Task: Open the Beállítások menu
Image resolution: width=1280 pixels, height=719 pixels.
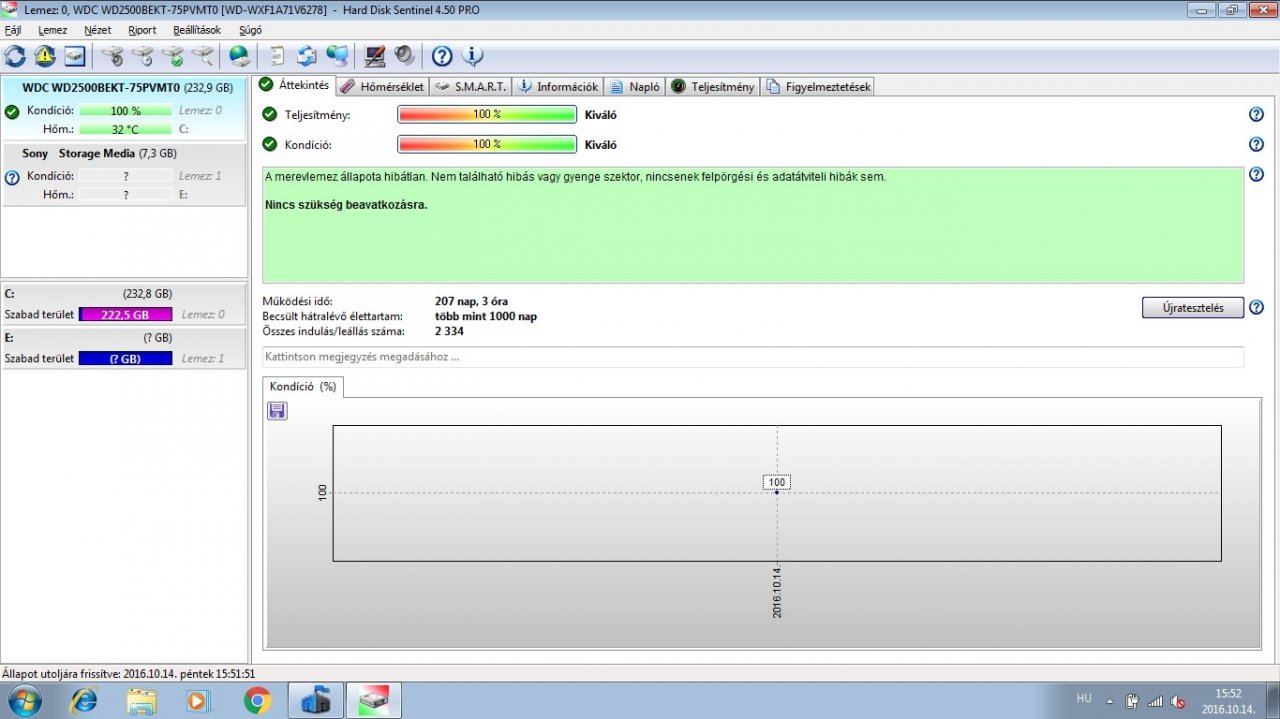Action: [197, 30]
